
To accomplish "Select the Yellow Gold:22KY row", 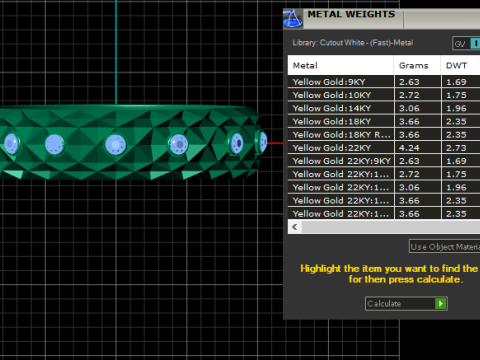I will [384, 148].
